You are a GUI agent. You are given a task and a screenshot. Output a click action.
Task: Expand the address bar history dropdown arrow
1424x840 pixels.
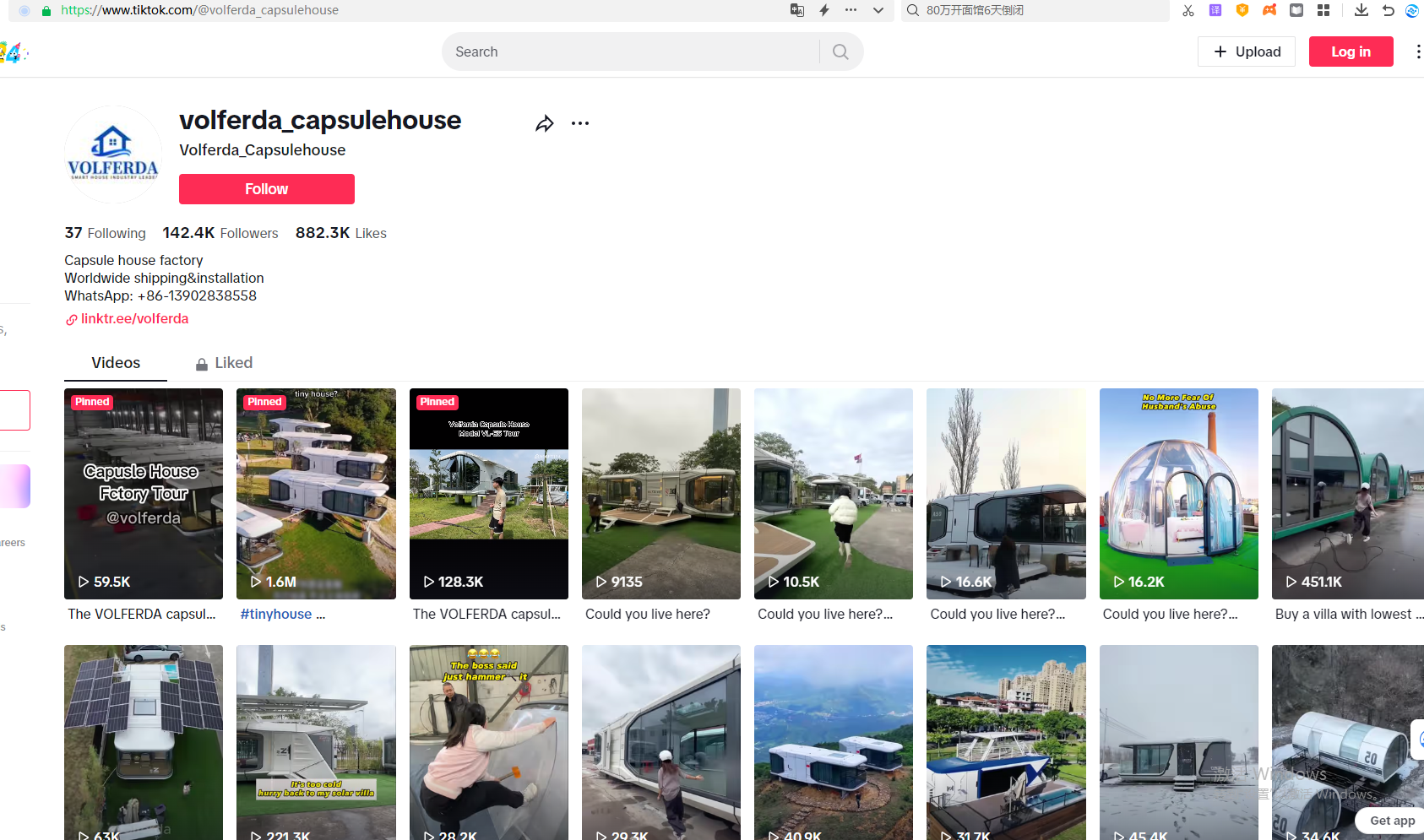tap(878, 10)
